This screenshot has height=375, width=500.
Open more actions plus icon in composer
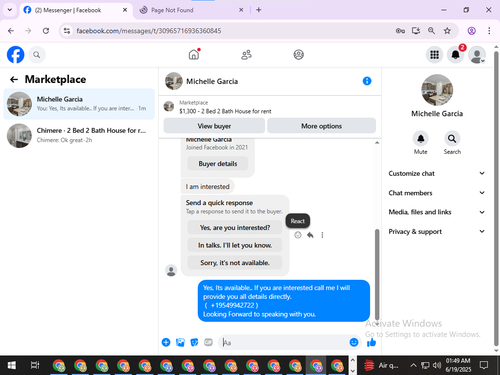166,342
